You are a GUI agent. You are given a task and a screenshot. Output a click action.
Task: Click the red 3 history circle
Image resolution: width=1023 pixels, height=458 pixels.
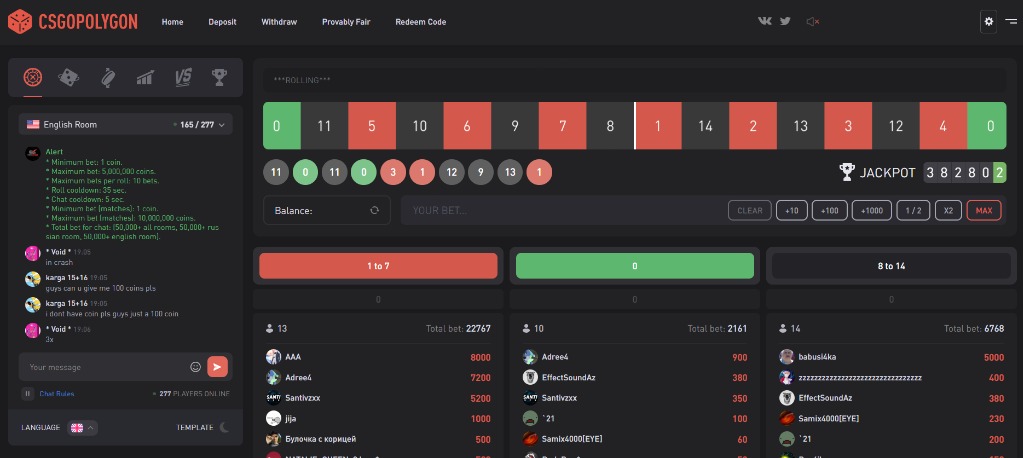click(x=393, y=172)
